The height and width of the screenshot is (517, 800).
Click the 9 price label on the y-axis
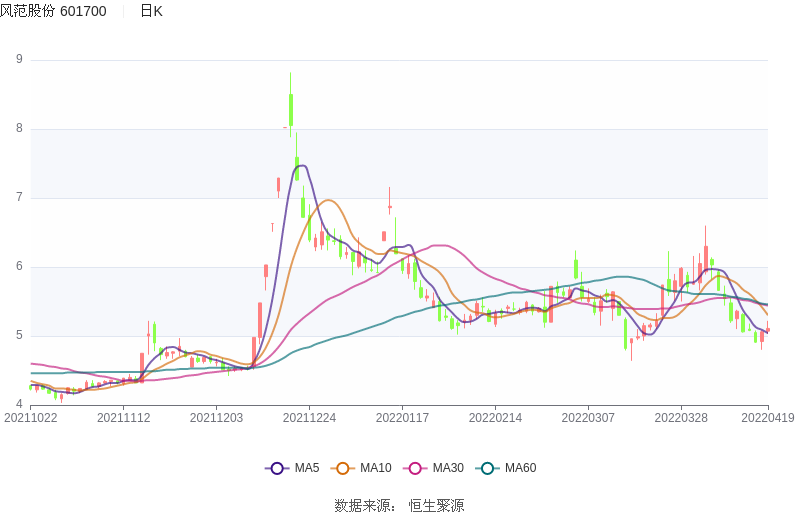[19, 60]
